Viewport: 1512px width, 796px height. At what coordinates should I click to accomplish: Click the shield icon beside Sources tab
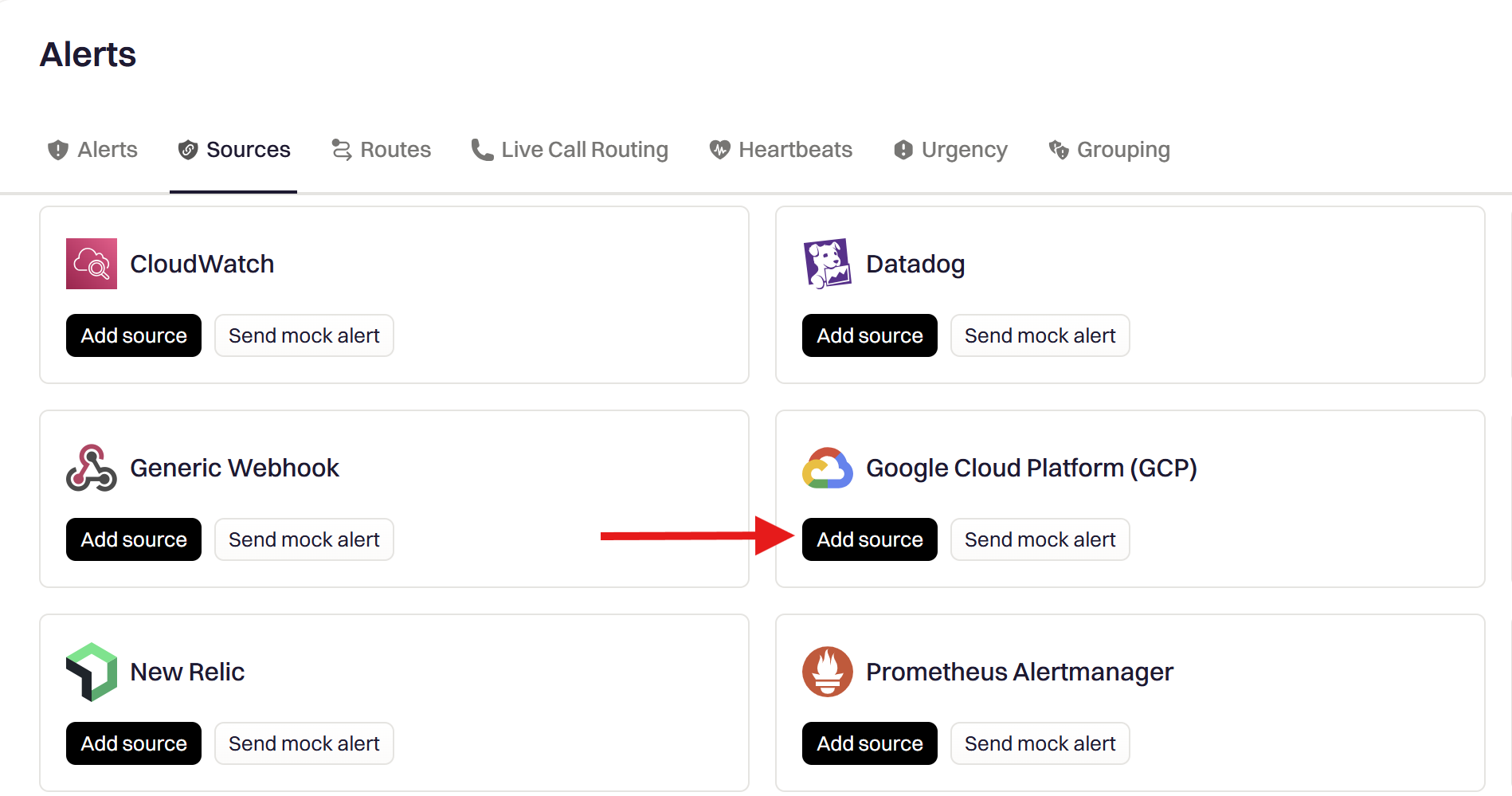click(188, 150)
